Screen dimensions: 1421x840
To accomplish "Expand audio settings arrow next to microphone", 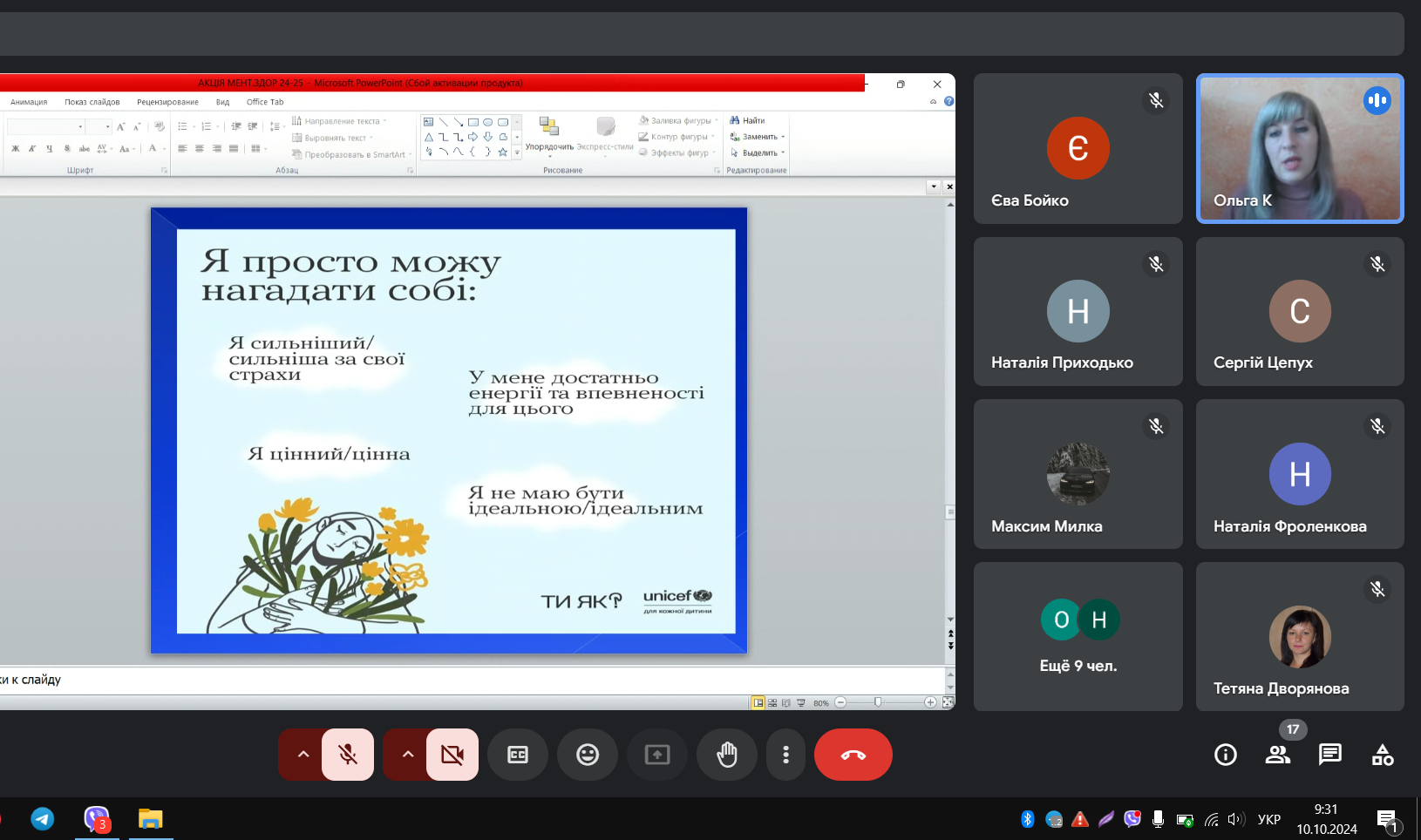I will coord(303,755).
